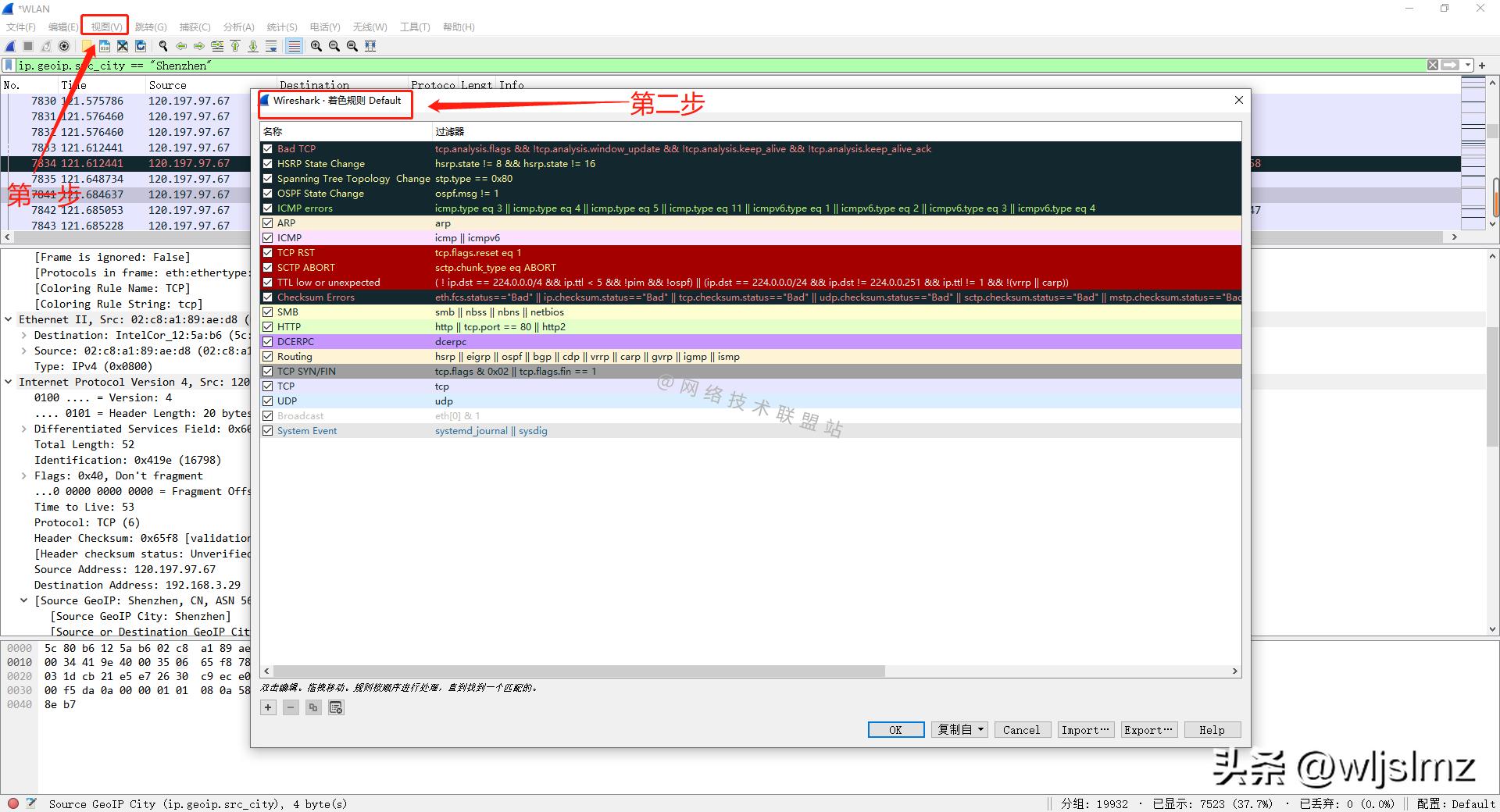Collapse the Ethernet II tree node
The image size is (1500, 812).
(x=9, y=319)
